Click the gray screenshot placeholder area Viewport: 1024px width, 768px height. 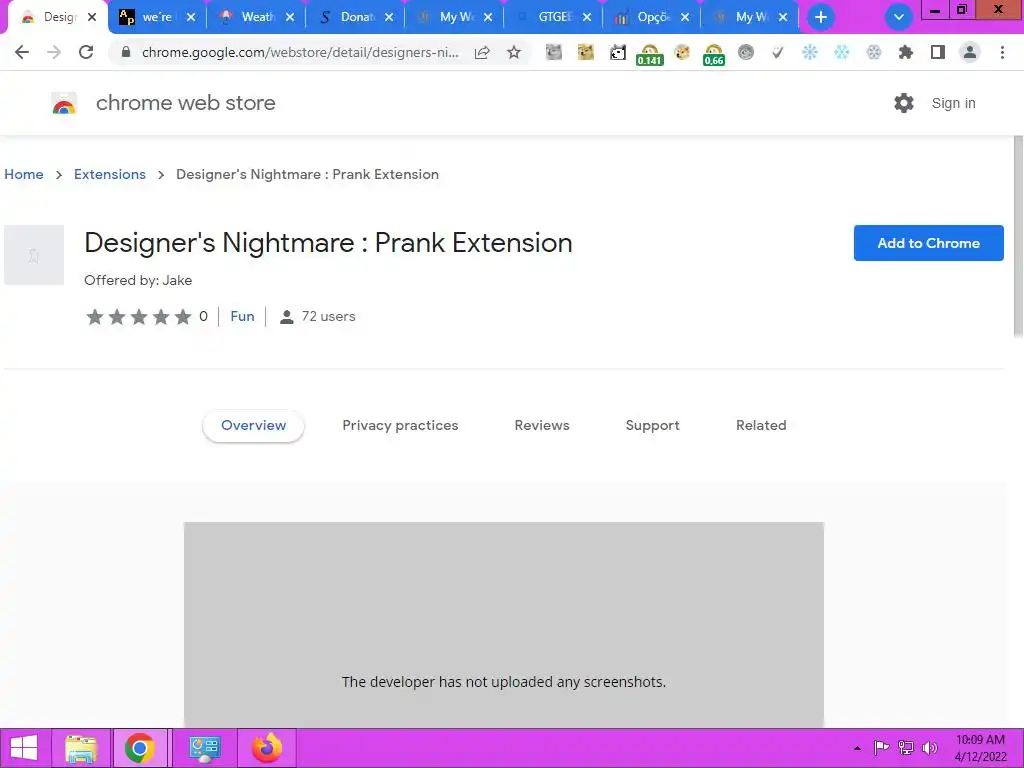click(504, 624)
